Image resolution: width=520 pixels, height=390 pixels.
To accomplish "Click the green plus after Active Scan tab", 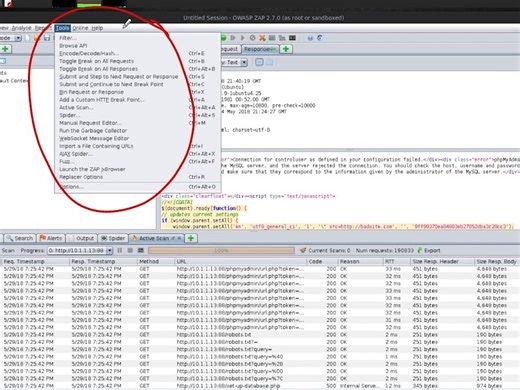I will pyautogui.click(x=191, y=238).
